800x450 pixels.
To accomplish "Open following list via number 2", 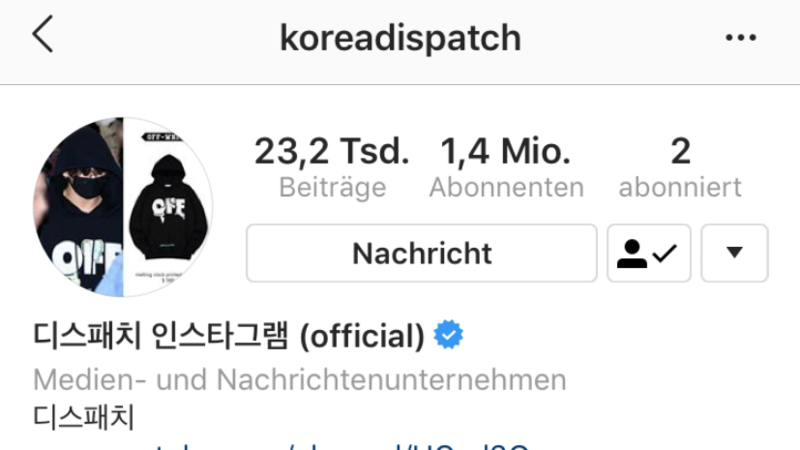I will point(680,151).
